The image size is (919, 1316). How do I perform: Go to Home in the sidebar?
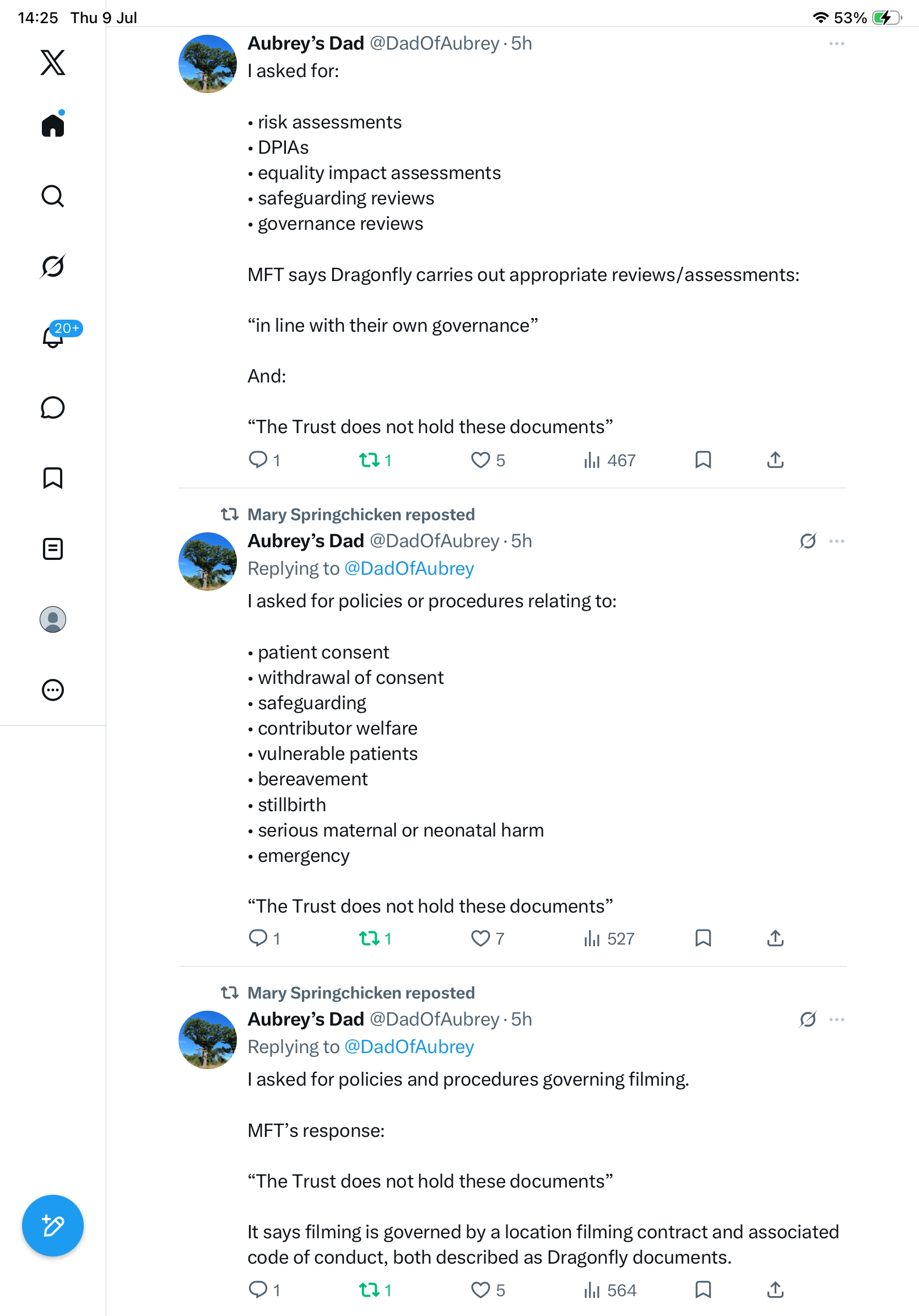tap(53, 125)
